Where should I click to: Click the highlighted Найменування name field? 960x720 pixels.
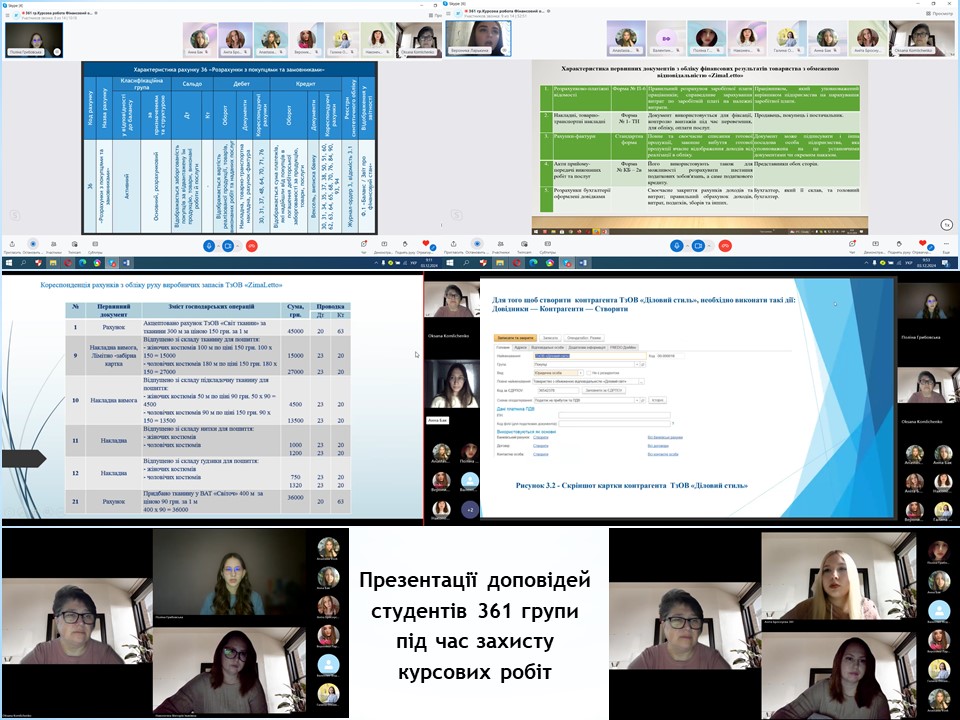[x=590, y=356]
